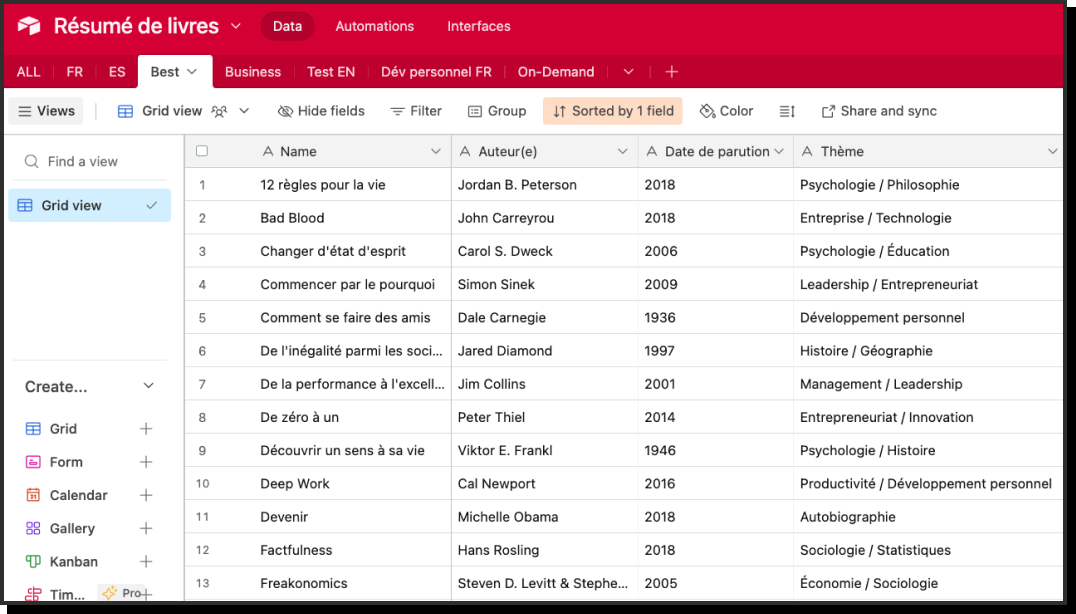Open the Interfaces tab

point(479,26)
